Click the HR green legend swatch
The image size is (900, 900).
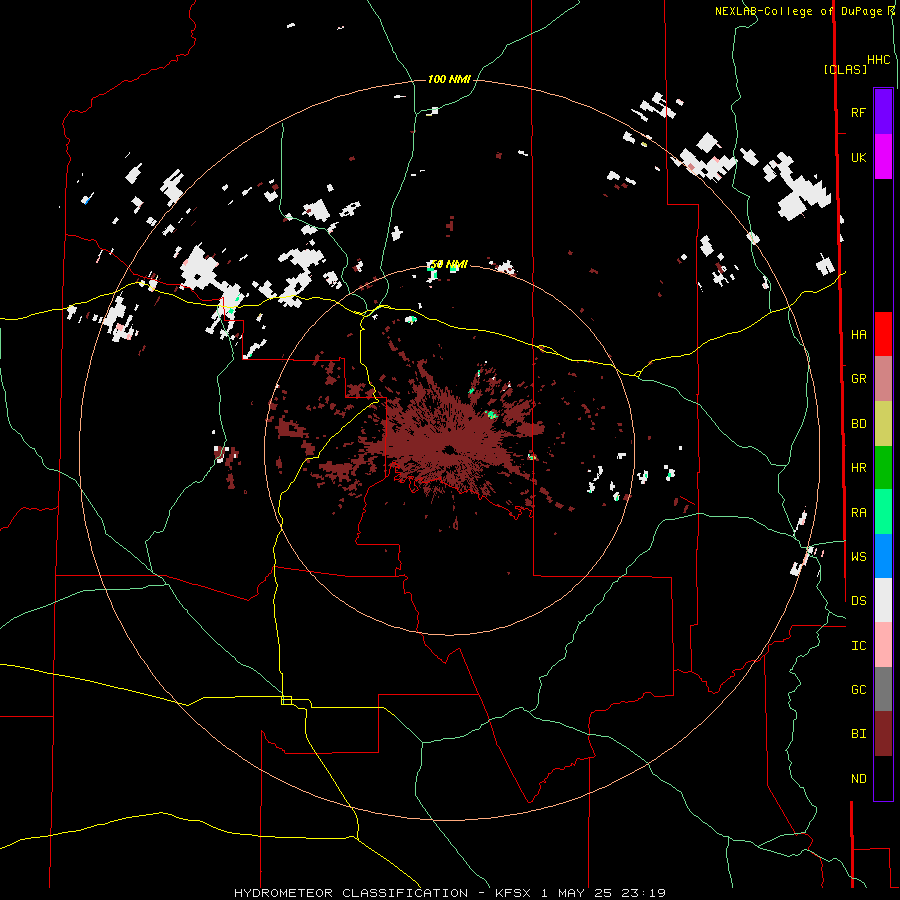point(883,468)
